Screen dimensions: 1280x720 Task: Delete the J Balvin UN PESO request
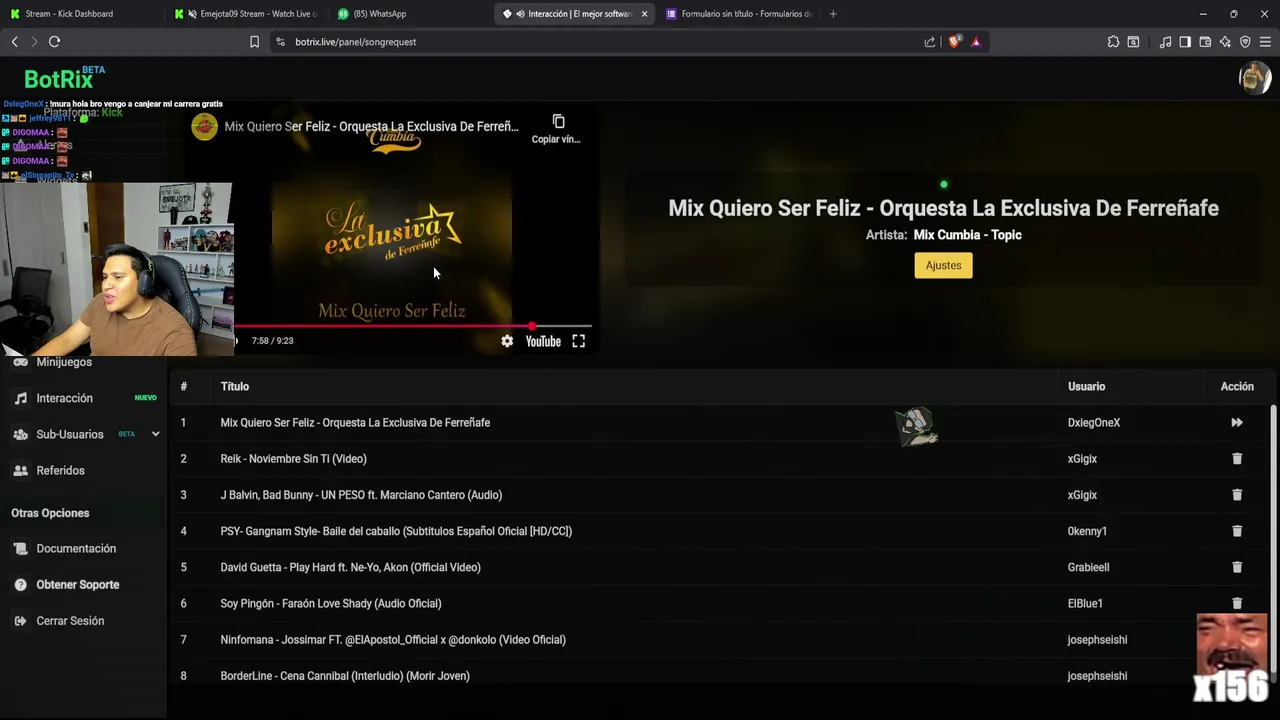[x=1237, y=495]
